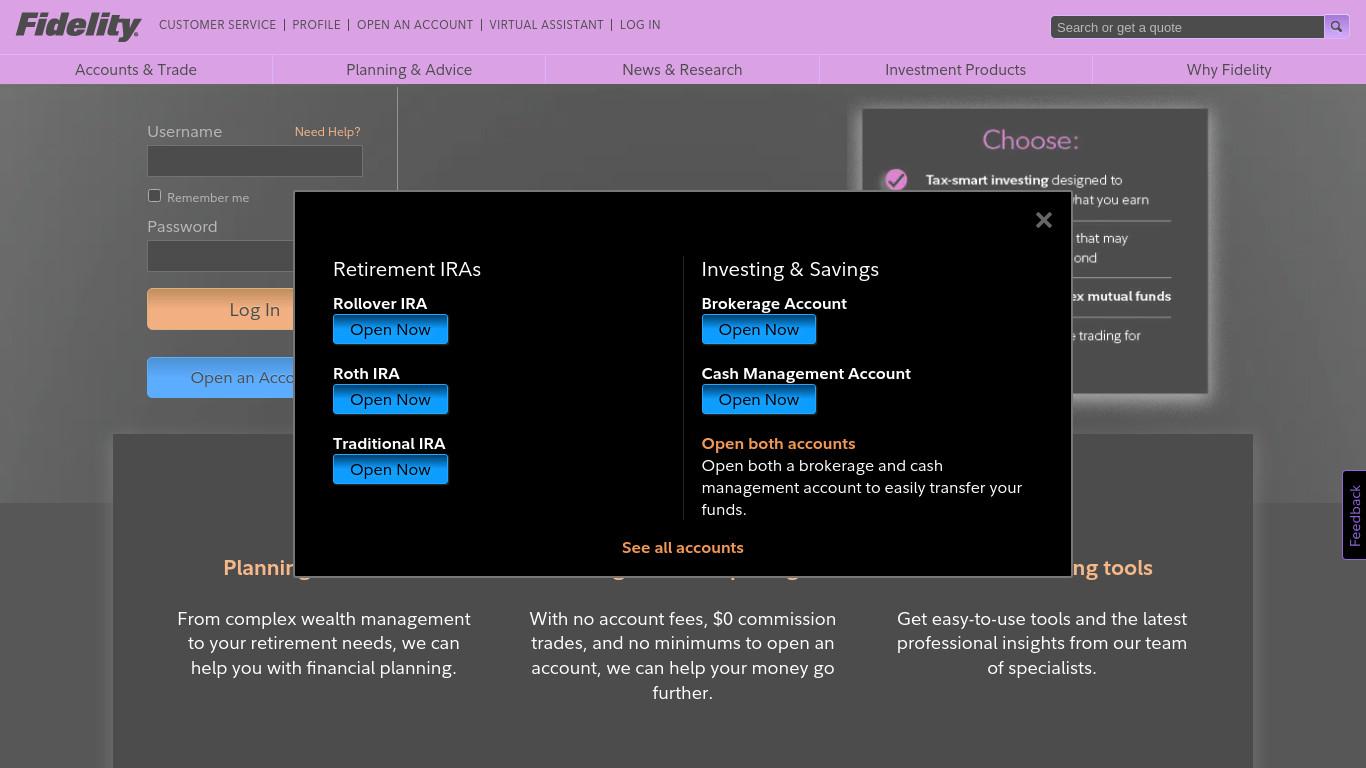Click the Planning heading text
Image resolution: width=1366 pixels, height=768 pixels.
tap(260, 567)
